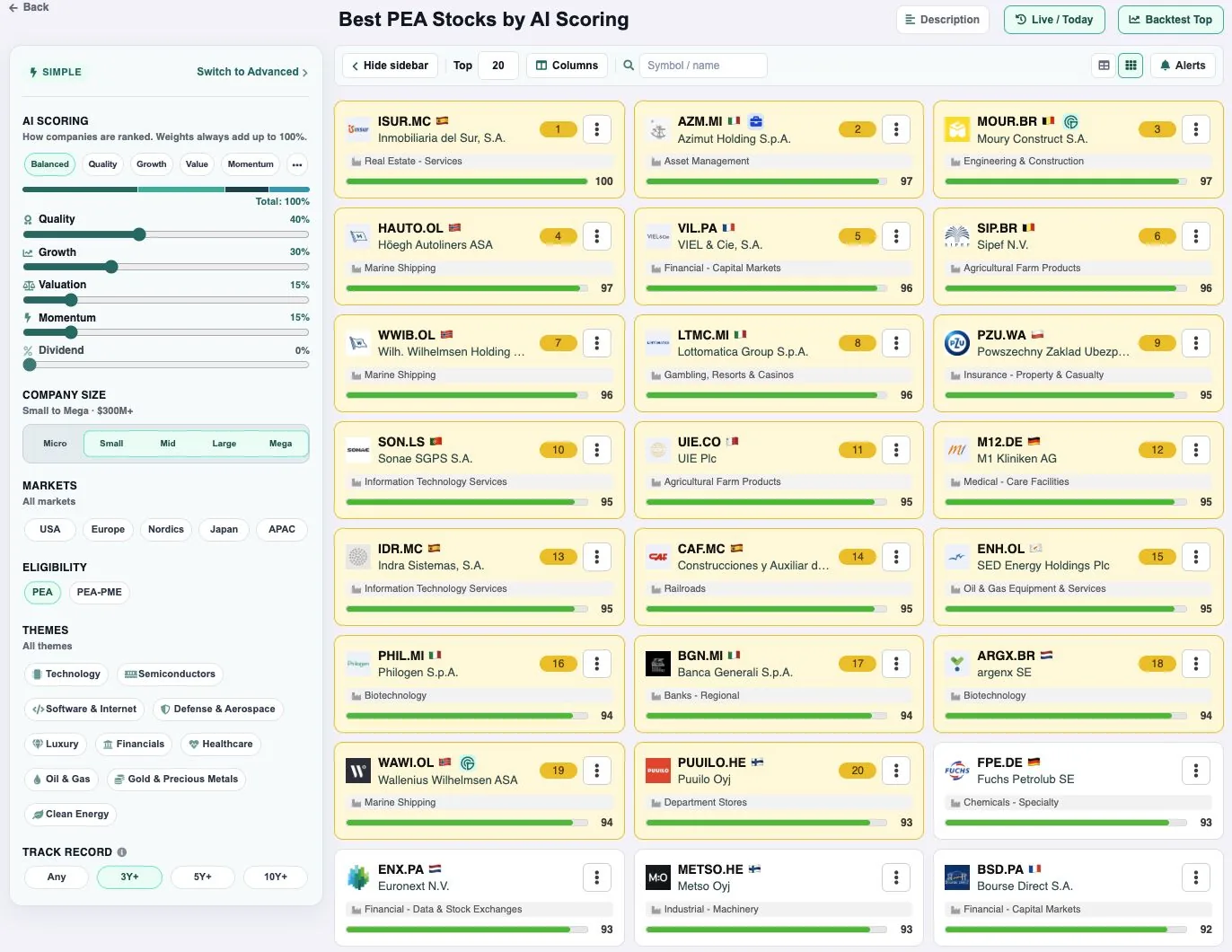Collapse the sidebar with Hide sidebar
The image size is (1232, 952).
click(390, 66)
